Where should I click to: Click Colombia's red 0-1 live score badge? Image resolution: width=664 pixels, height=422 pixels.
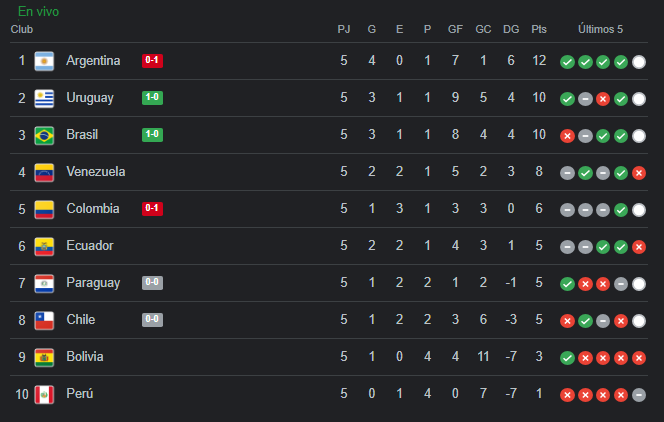(x=152, y=209)
